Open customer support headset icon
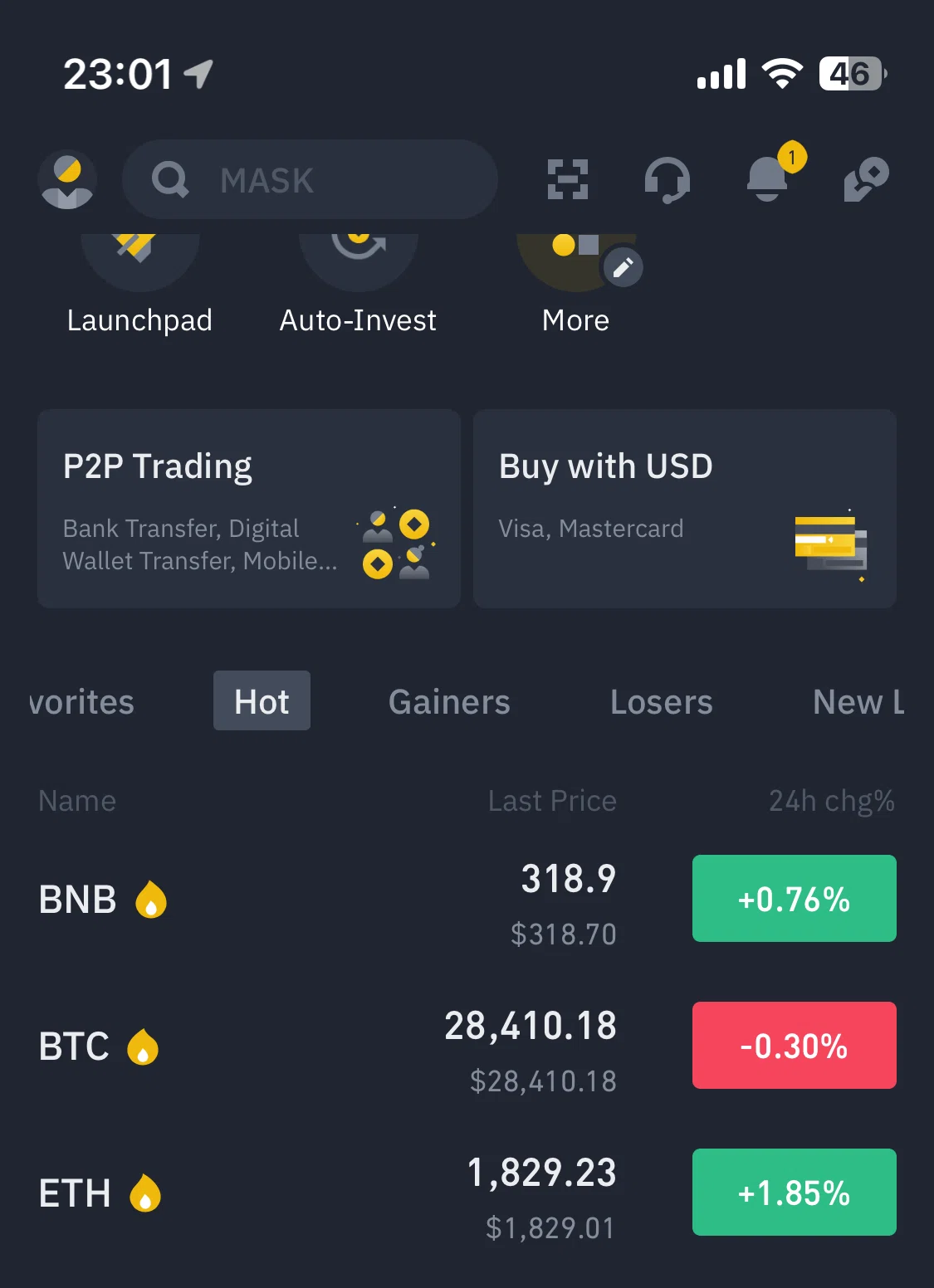Image resolution: width=934 pixels, height=1288 pixels. pyautogui.click(x=667, y=180)
